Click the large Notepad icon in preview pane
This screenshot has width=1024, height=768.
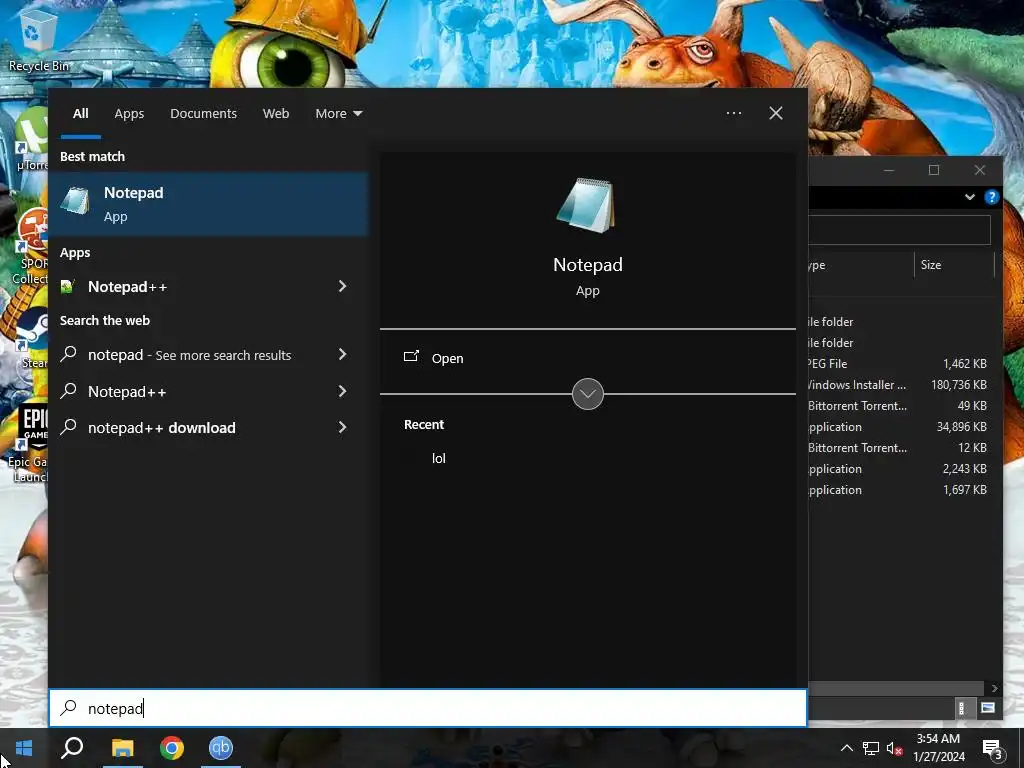[x=586, y=206]
